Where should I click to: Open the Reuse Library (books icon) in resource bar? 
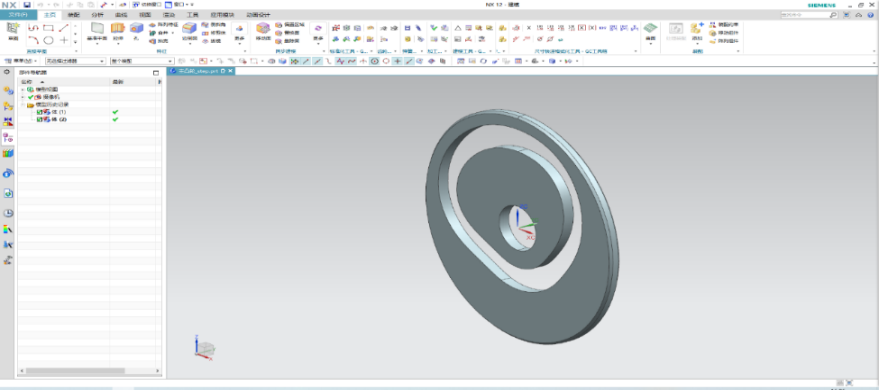[x=8, y=154]
